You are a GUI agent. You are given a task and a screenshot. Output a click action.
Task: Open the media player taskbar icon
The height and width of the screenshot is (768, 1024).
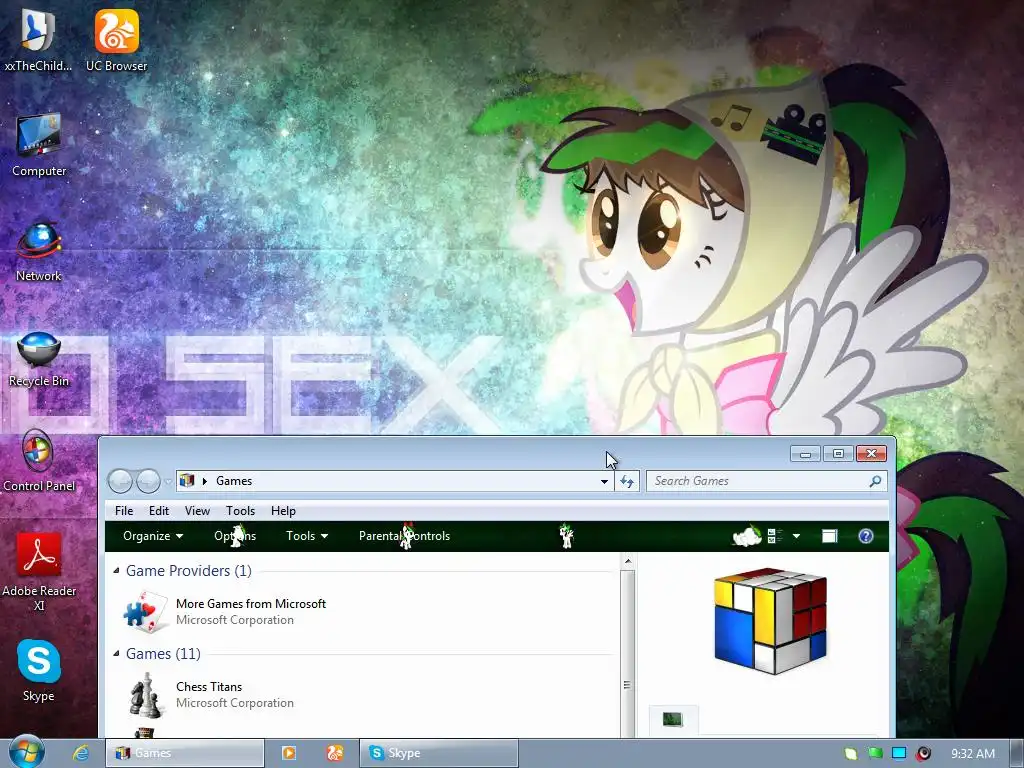pos(288,753)
